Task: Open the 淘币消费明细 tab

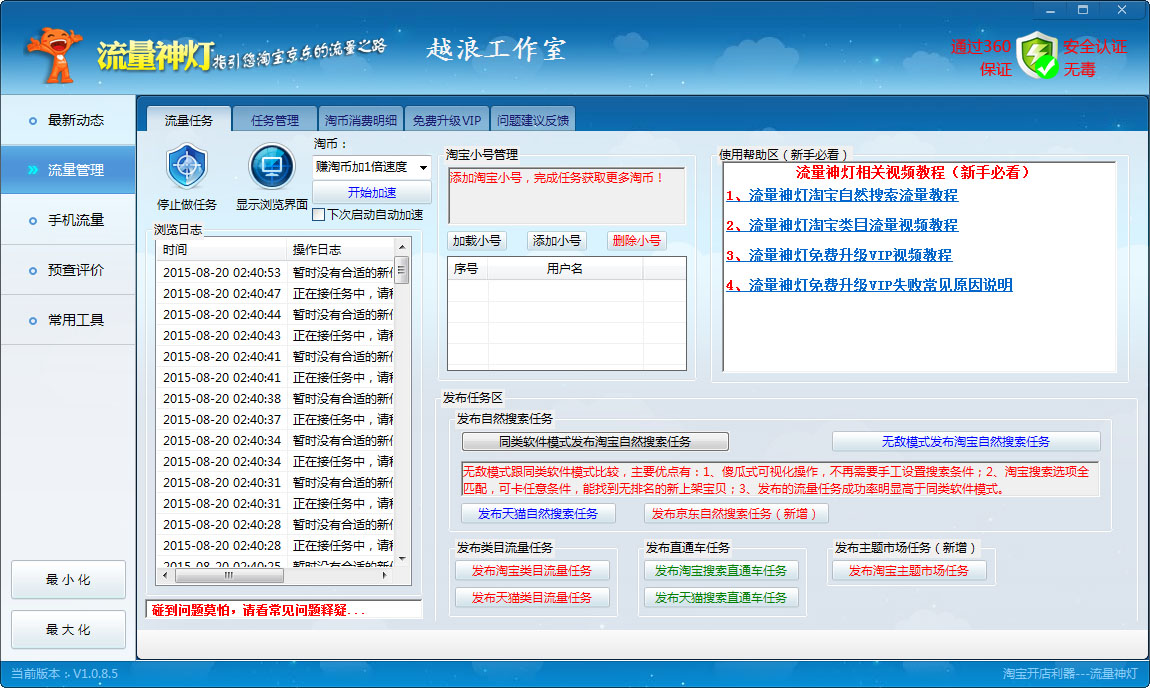Action: click(x=360, y=120)
